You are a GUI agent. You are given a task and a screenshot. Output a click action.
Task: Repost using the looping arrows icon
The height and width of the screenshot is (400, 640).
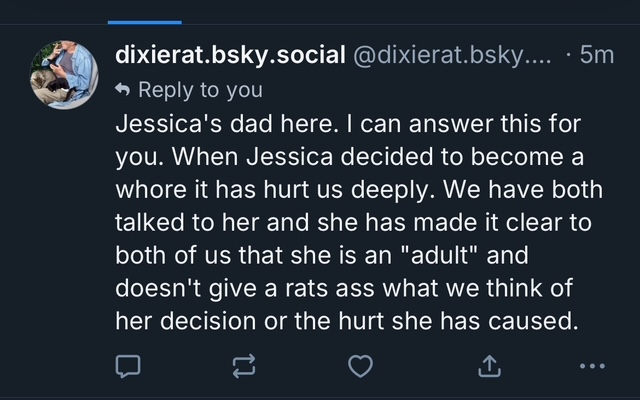click(245, 366)
